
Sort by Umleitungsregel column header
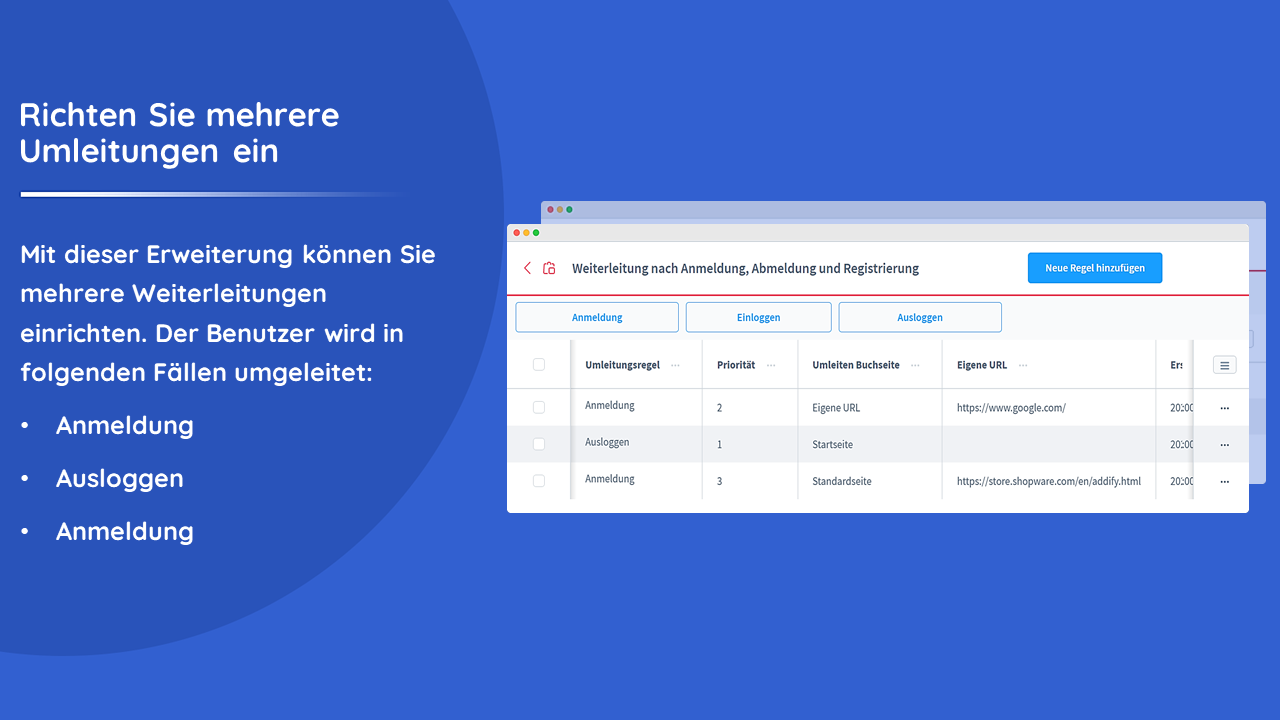[622, 365]
